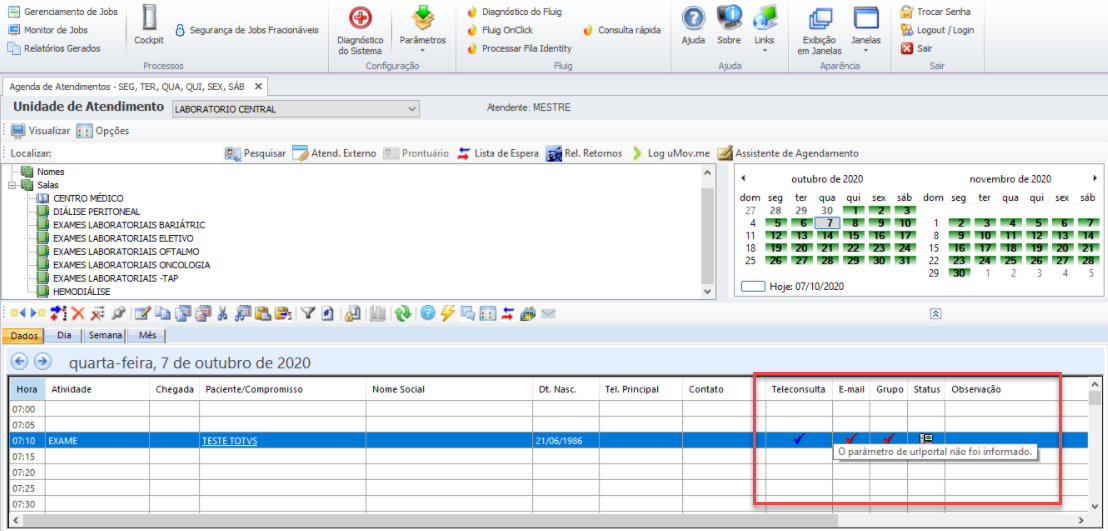
Task: Open the Cockpit tool
Action: point(148,26)
